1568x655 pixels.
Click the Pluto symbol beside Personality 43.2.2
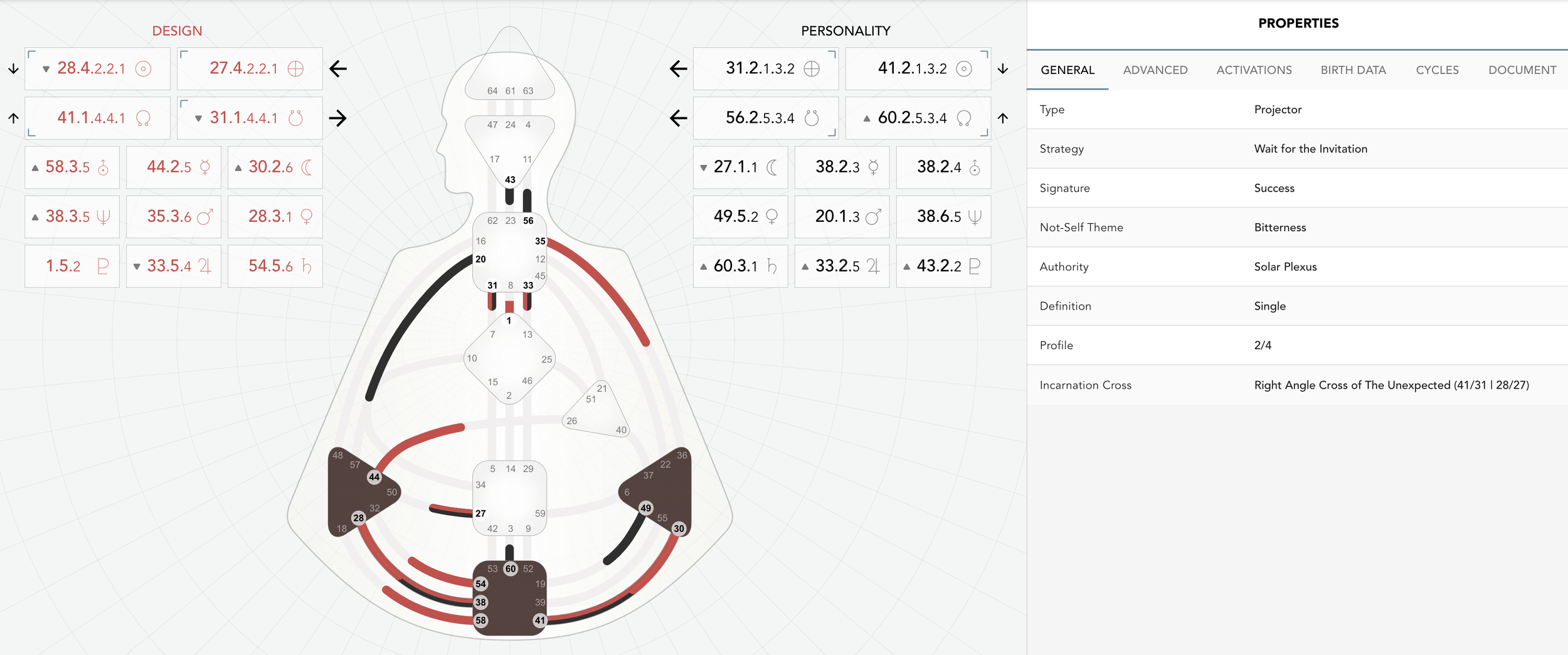coord(975,266)
